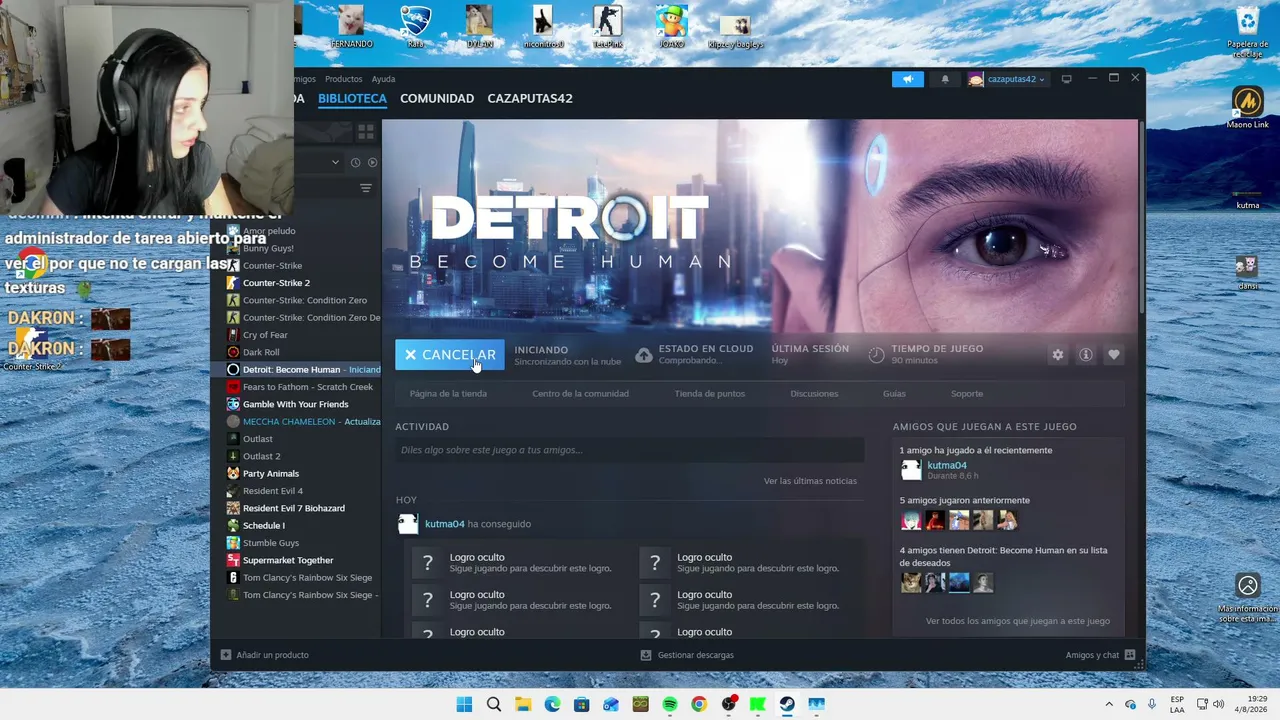
Task: Click the Steam taskbar icon
Action: click(787, 704)
